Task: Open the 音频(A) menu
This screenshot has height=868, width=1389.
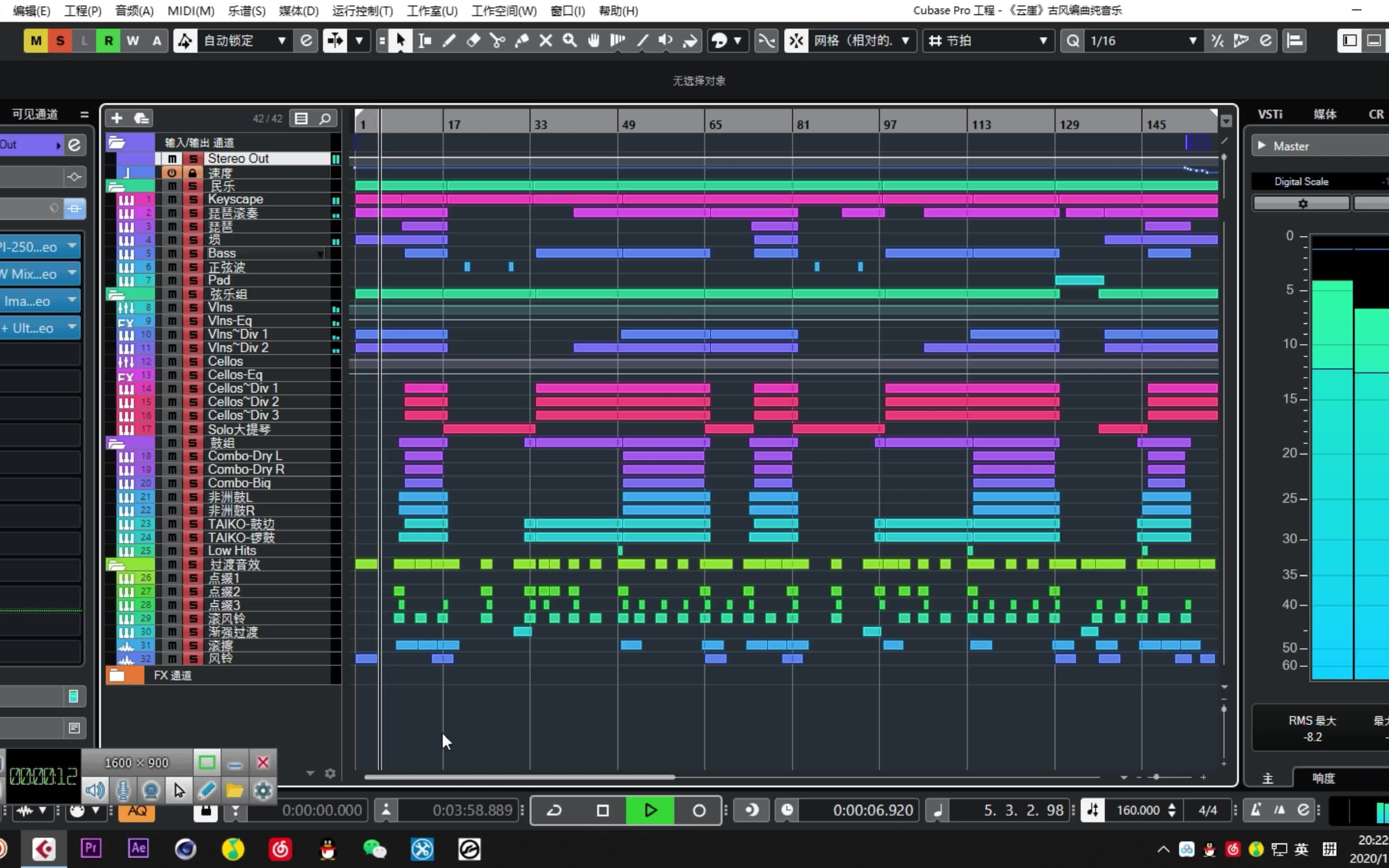Action: [134, 11]
